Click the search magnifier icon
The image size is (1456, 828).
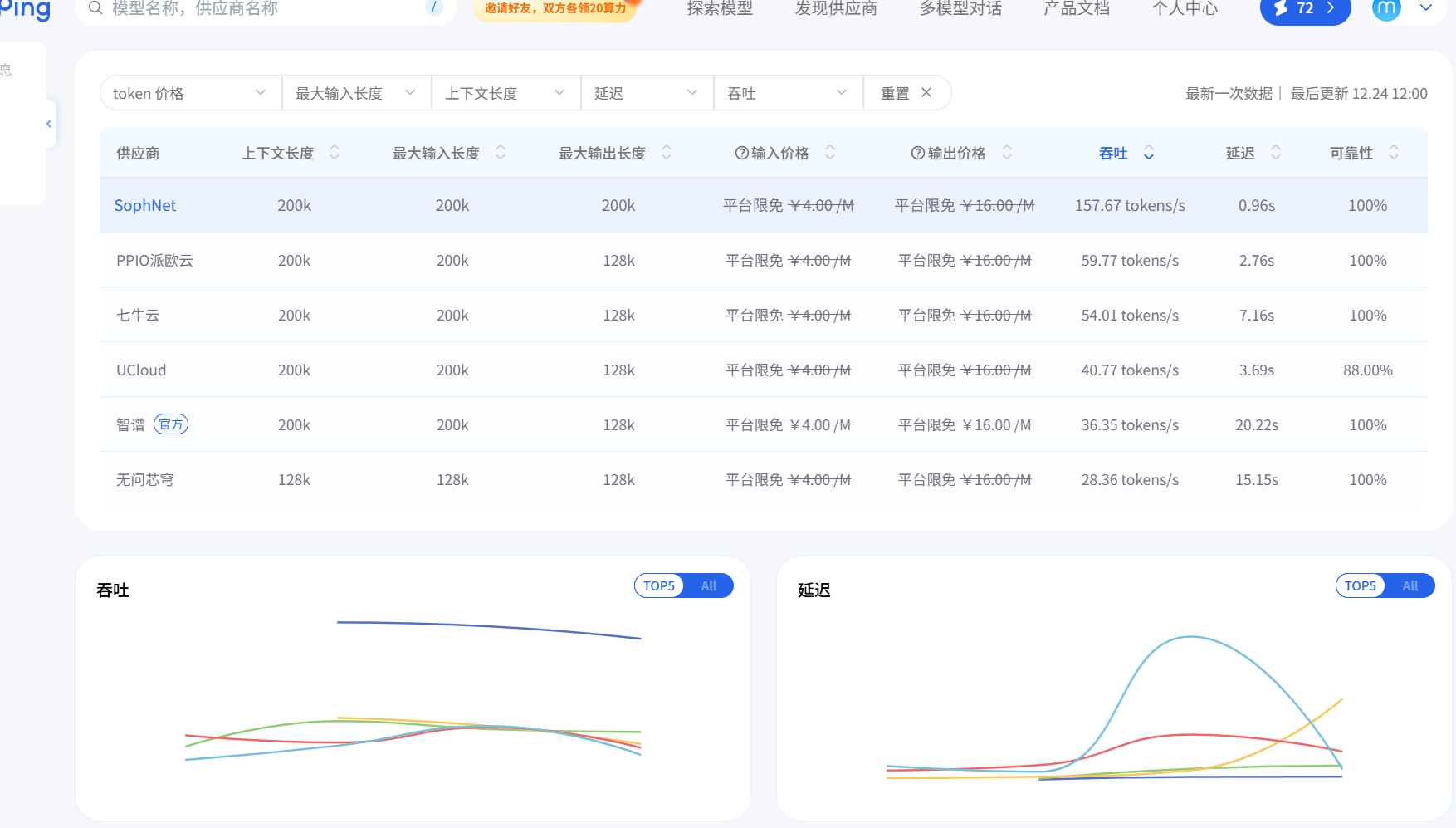[x=95, y=8]
